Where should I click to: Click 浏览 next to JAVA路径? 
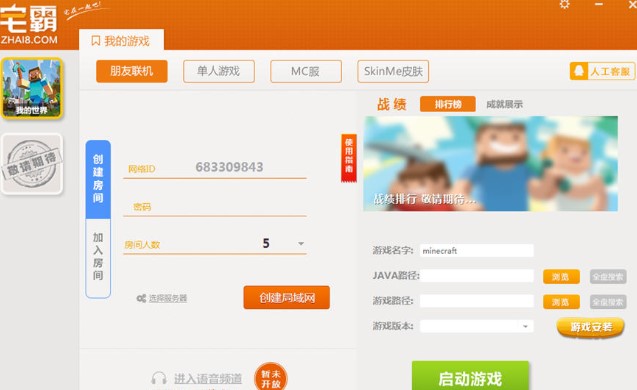(561, 277)
